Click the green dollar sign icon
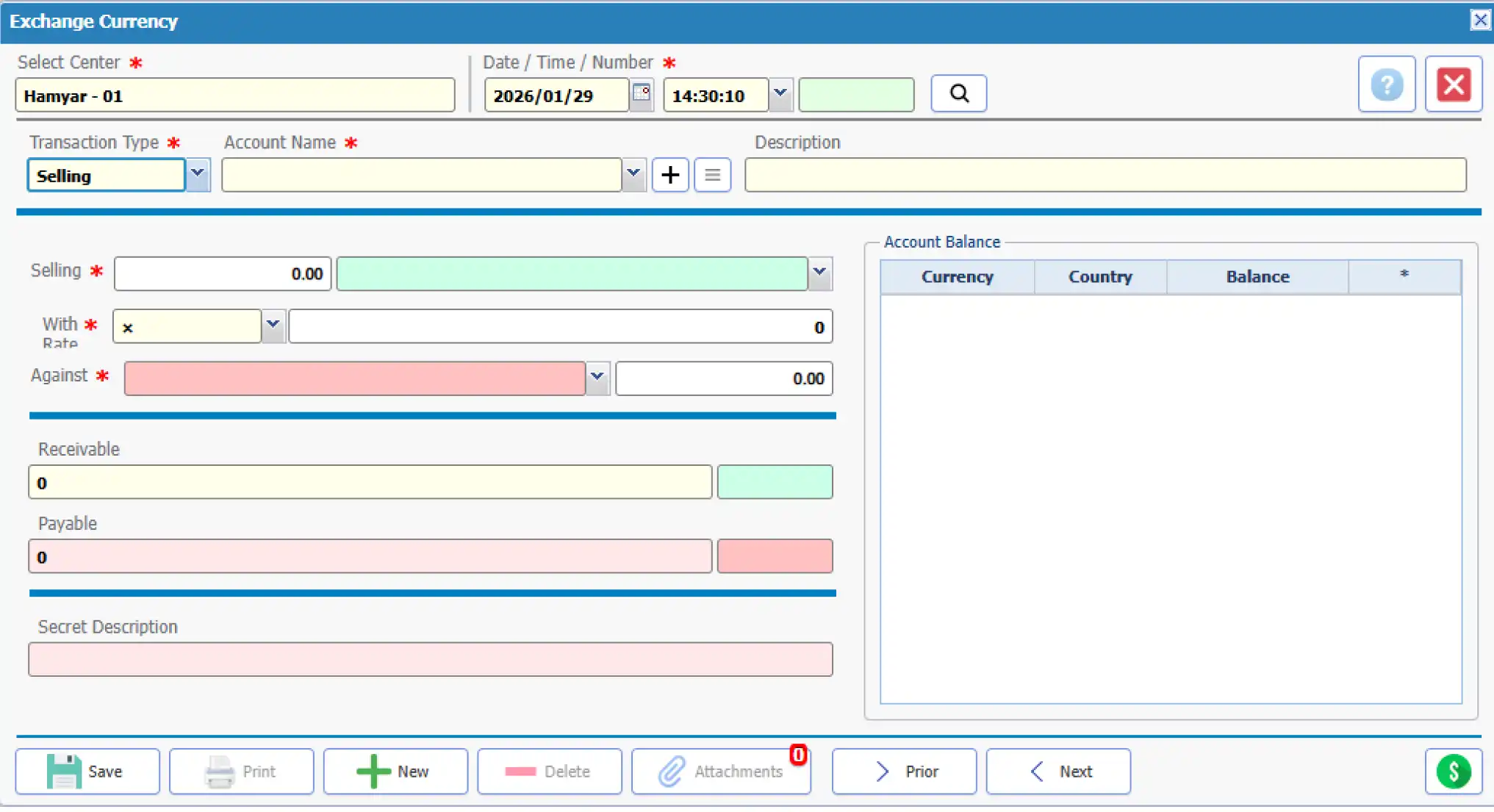 (1453, 772)
